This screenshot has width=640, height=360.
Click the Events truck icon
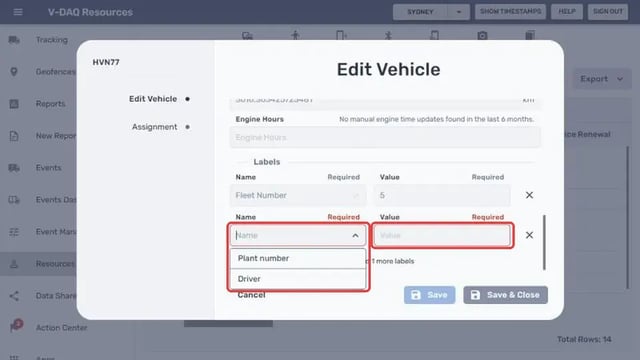coord(14,168)
